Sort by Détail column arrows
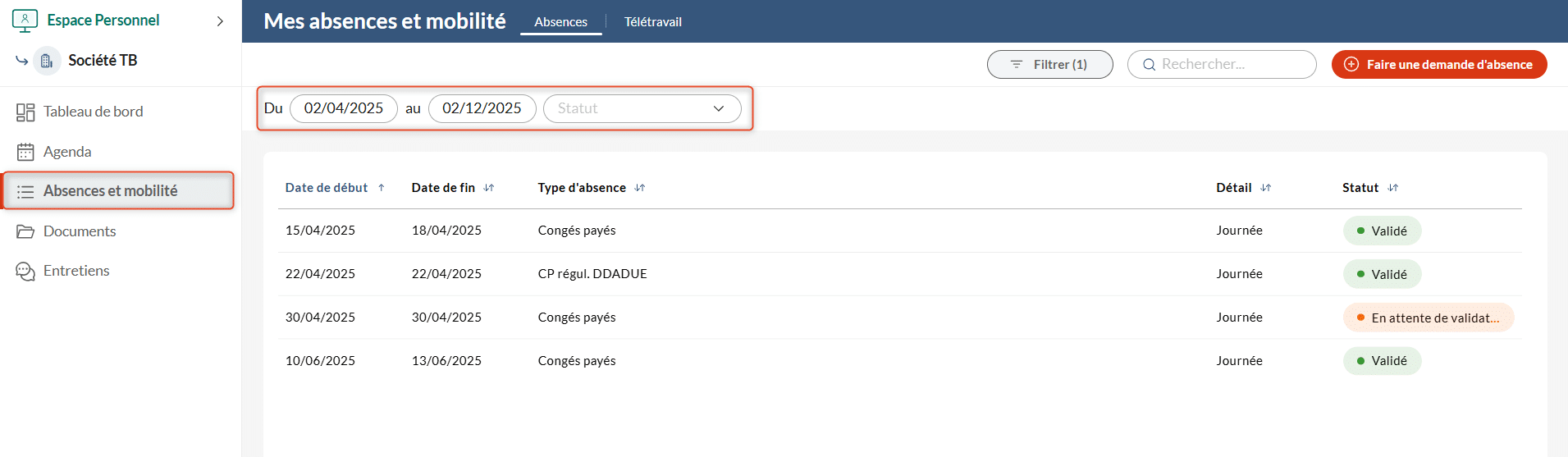The width and height of the screenshot is (1568, 457). pyautogui.click(x=1266, y=188)
